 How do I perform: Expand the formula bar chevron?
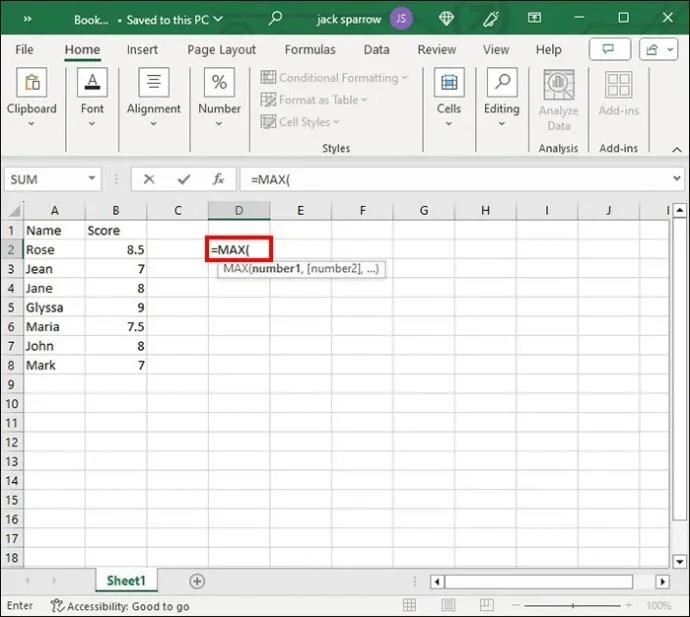[x=676, y=180]
